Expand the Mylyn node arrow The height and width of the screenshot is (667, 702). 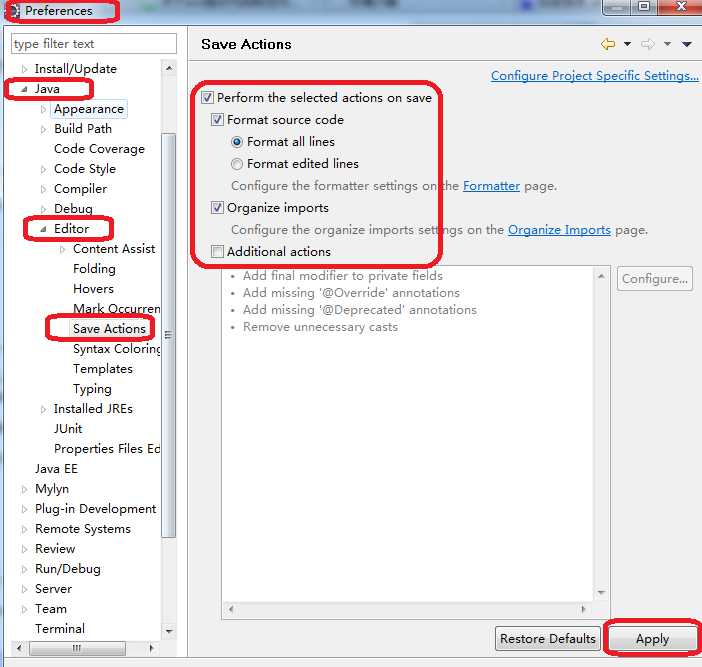pos(24,489)
